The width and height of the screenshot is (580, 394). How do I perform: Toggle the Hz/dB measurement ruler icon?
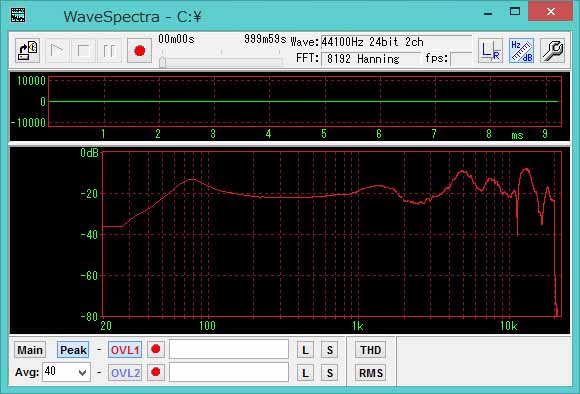(522, 51)
